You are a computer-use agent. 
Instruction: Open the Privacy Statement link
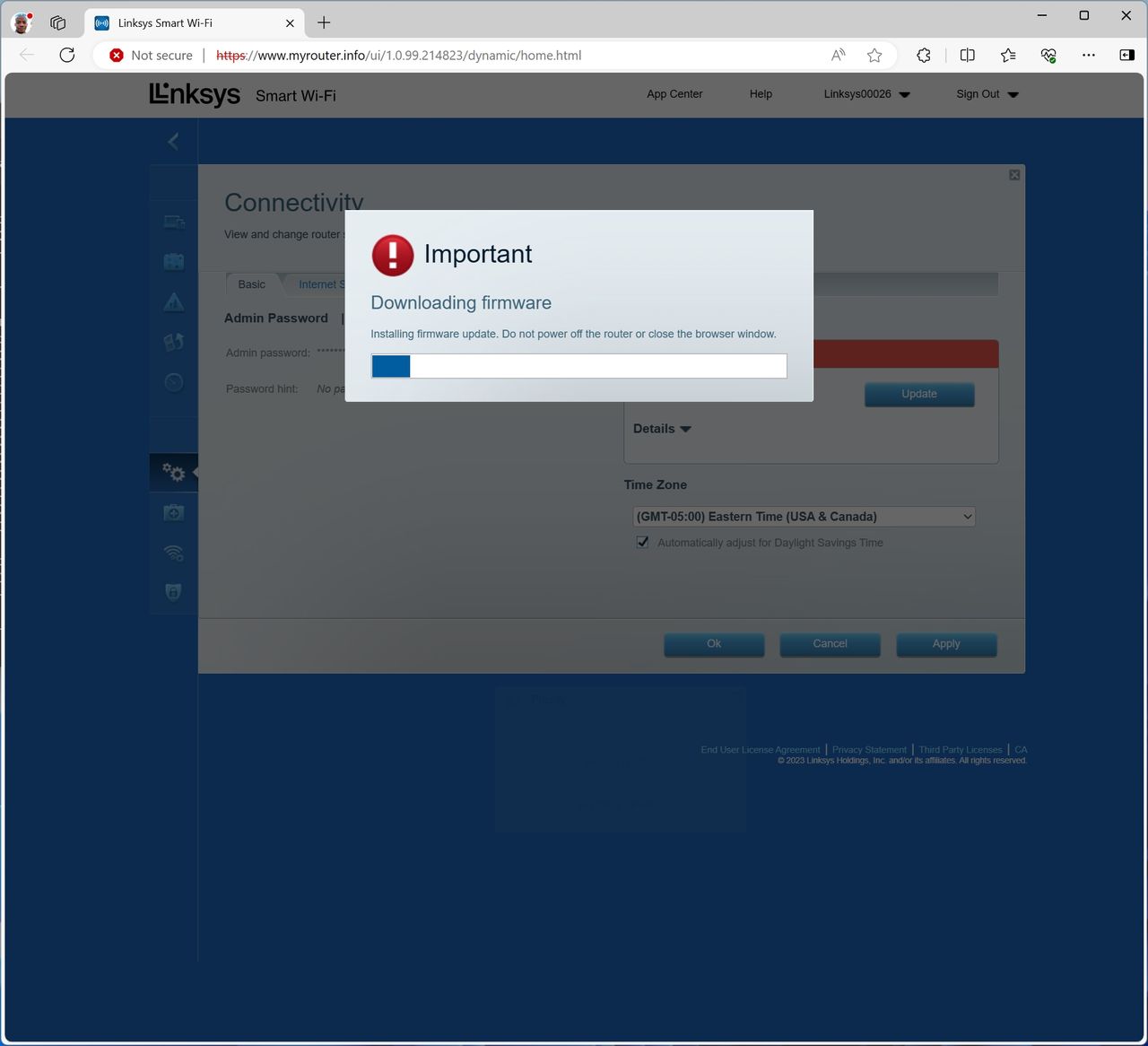[x=869, y=750]
